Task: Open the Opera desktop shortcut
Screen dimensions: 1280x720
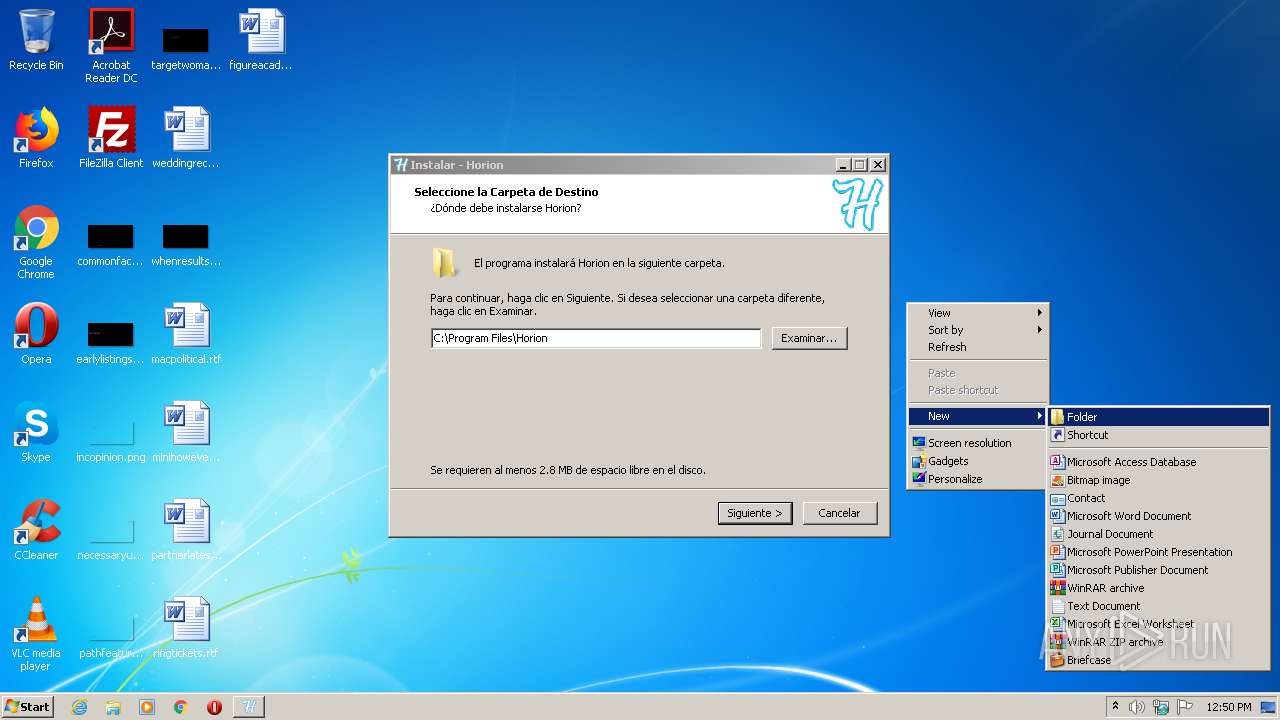Action: (x=36, y=334)
